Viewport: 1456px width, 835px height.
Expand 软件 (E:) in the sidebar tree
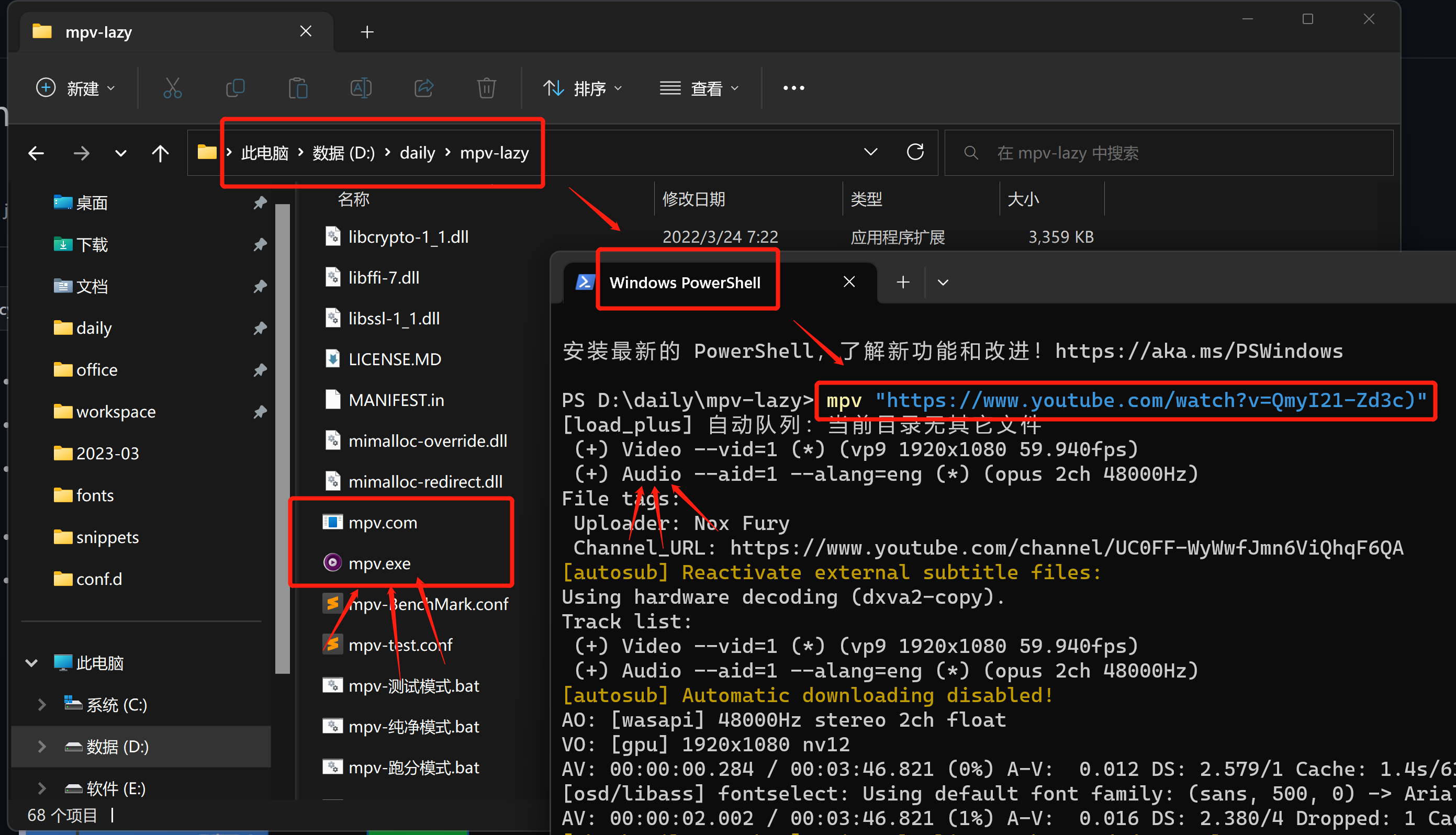coord(41,788)
